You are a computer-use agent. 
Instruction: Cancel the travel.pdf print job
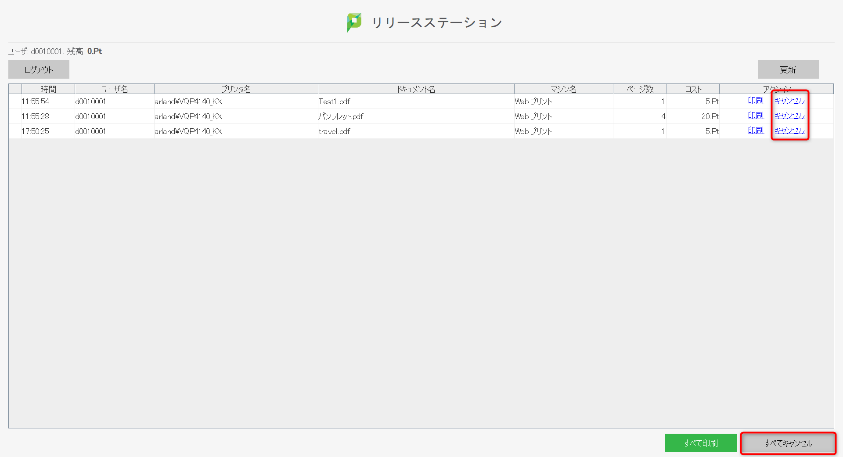(789, 131)
